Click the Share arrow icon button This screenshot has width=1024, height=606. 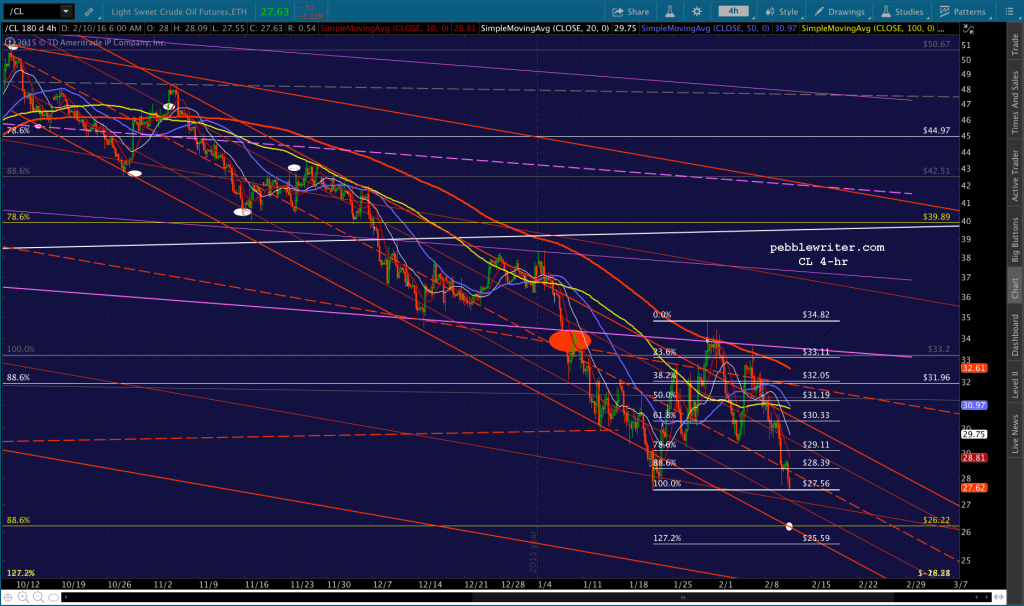point(630,12)
